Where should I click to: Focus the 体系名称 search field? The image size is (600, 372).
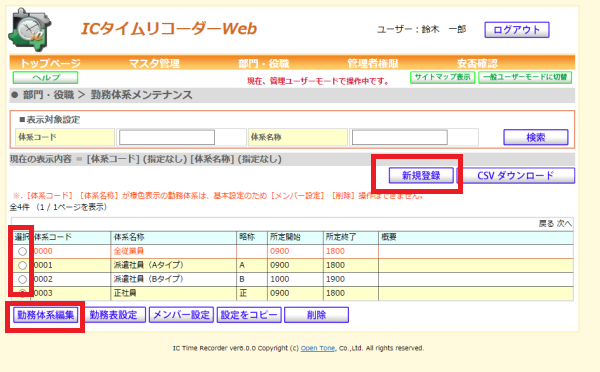coord(399,137)
